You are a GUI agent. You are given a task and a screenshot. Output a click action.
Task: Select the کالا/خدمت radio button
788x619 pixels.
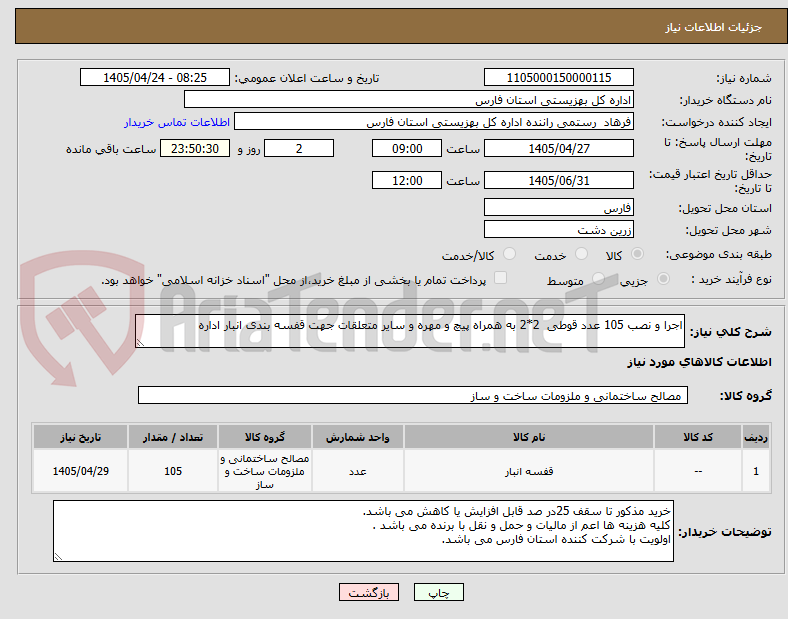(510, 254)
